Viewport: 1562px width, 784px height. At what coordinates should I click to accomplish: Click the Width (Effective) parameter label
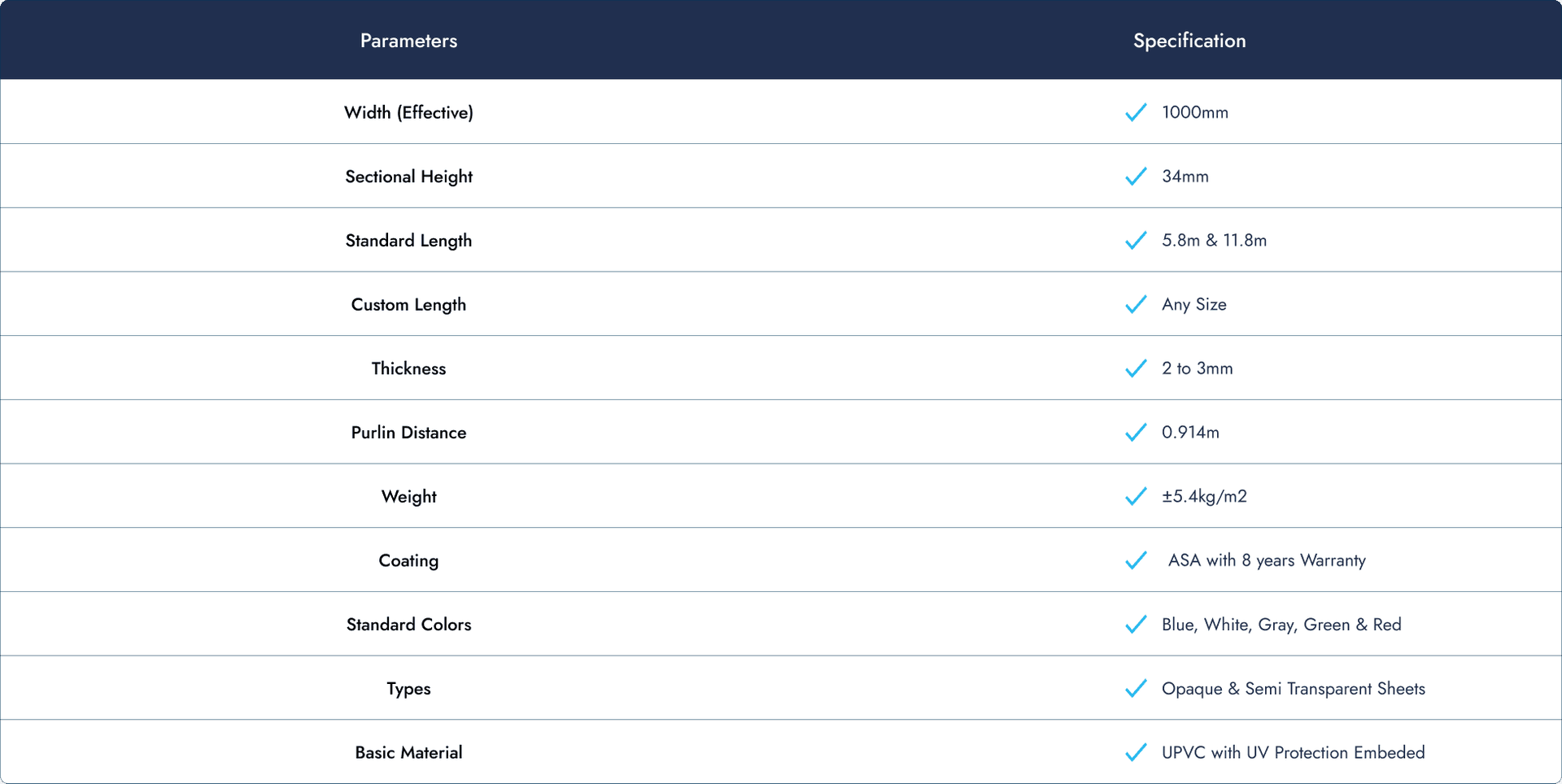[408, 112]
